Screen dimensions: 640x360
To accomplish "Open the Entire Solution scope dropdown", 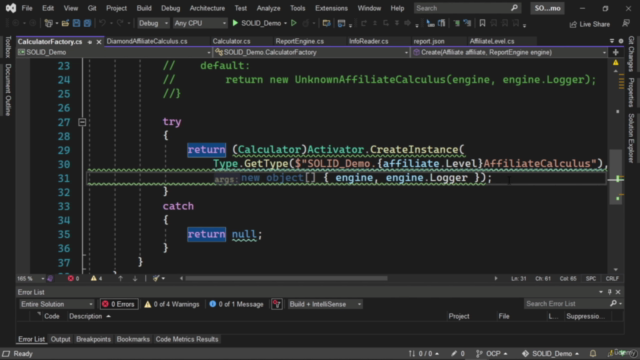I will pyautogui.click(x=57, y=304).
